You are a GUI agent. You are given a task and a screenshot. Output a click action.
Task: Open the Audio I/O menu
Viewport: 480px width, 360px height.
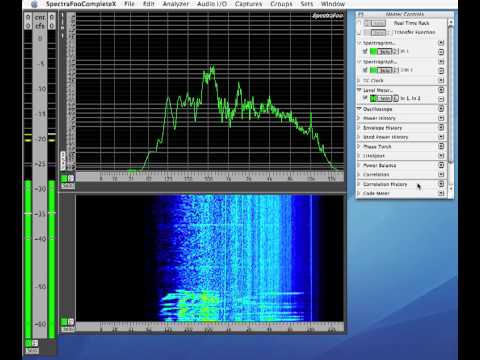[212, 4]
